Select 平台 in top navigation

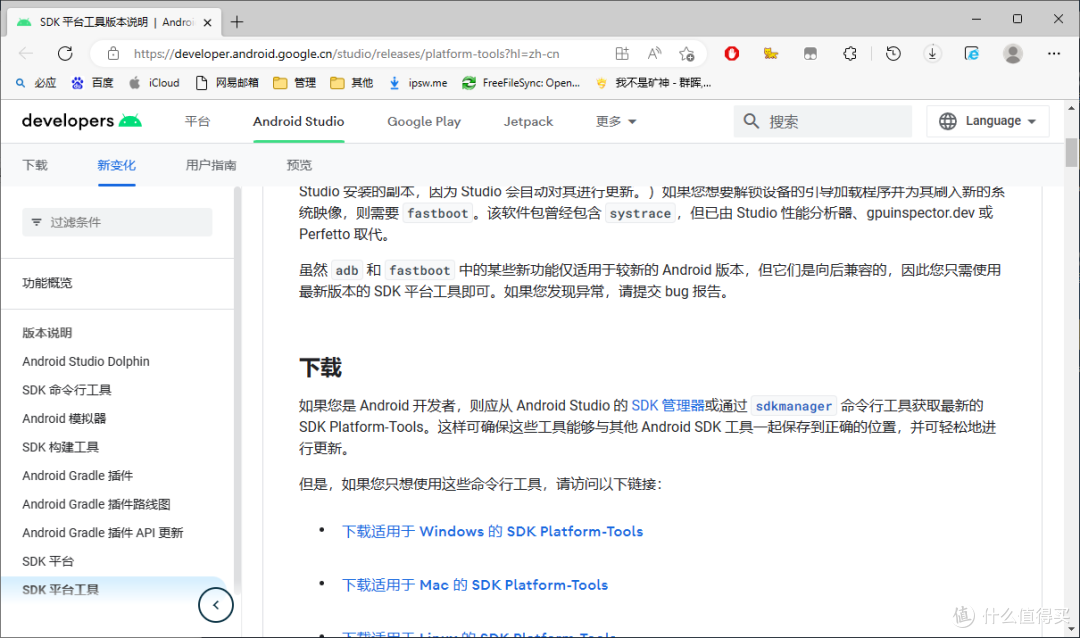point(197,121)
